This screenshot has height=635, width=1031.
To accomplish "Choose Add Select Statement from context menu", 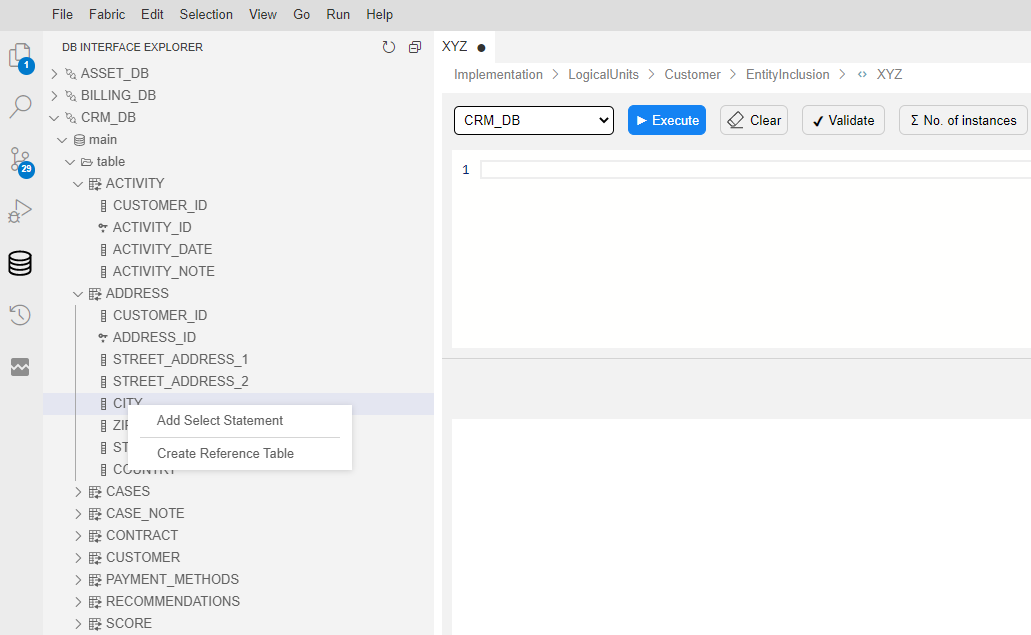I will (x=220, y=421).
